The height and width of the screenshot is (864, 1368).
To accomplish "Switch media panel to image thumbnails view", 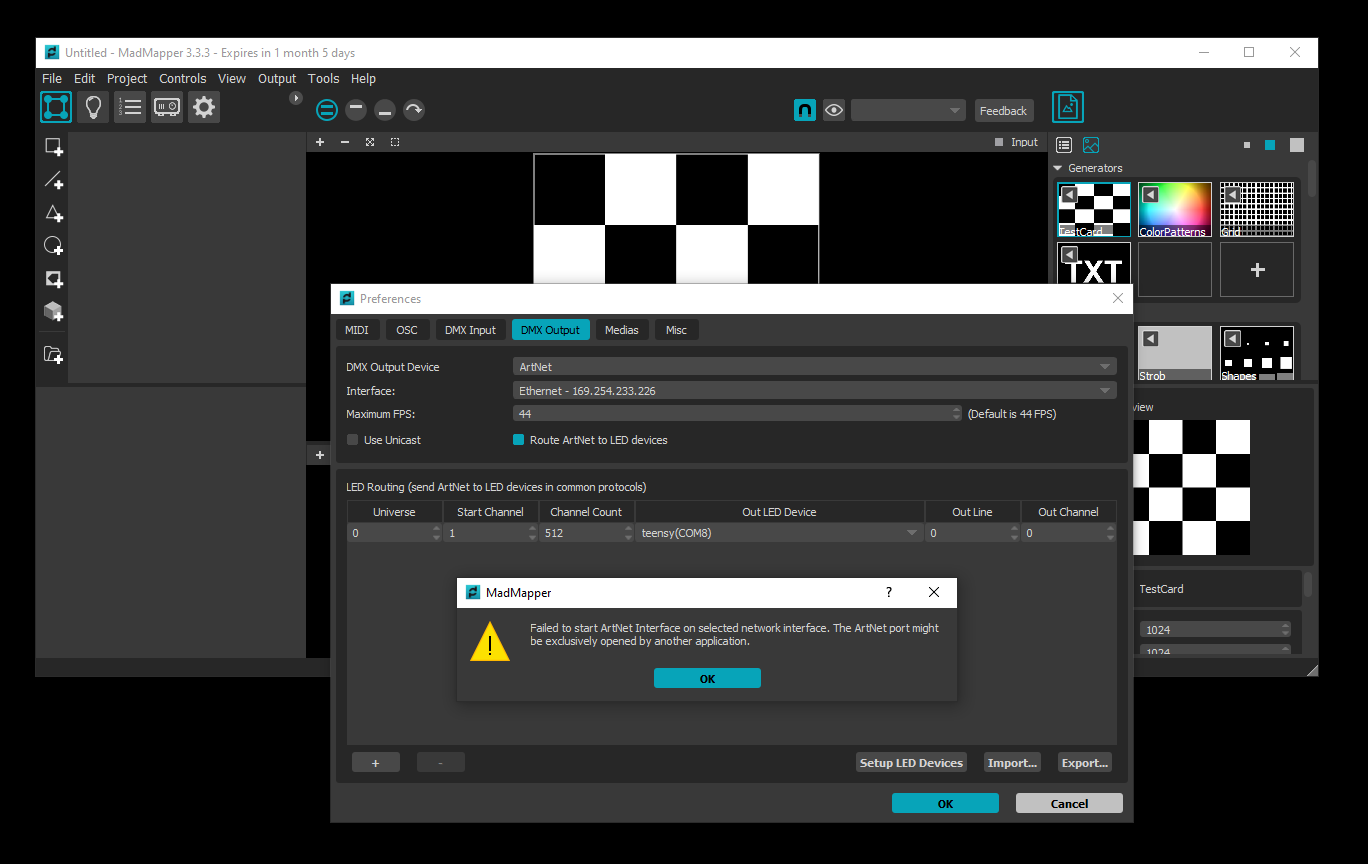I will (1091, 145).
